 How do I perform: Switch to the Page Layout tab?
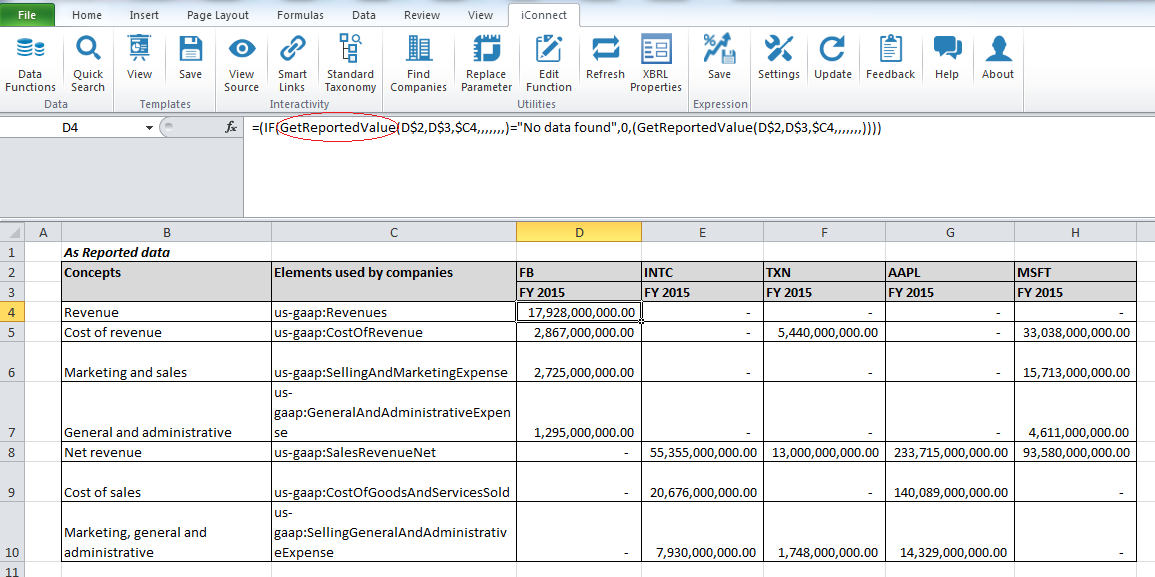pyautogui.click(x=217, y=15)
